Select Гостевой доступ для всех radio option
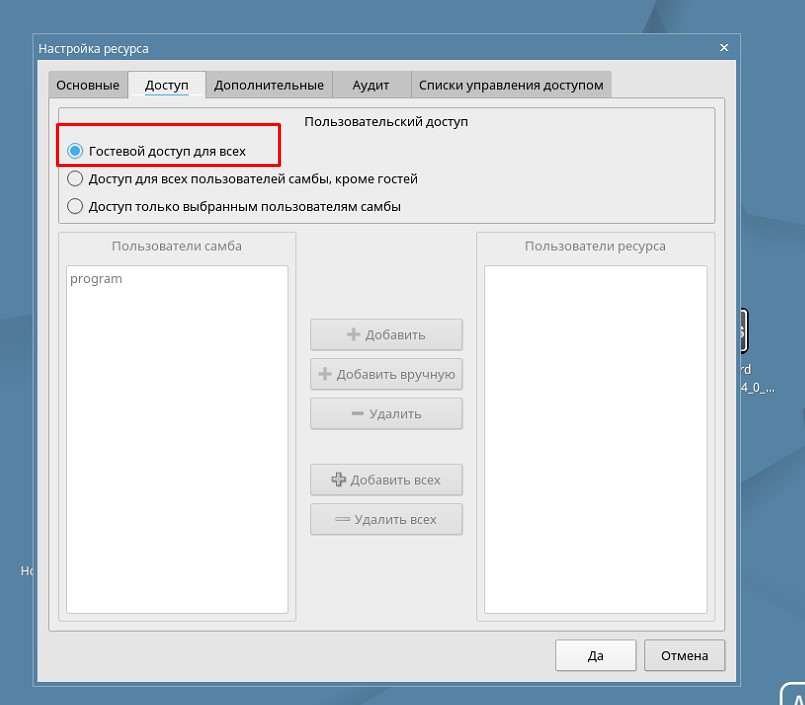 [75, 151]
